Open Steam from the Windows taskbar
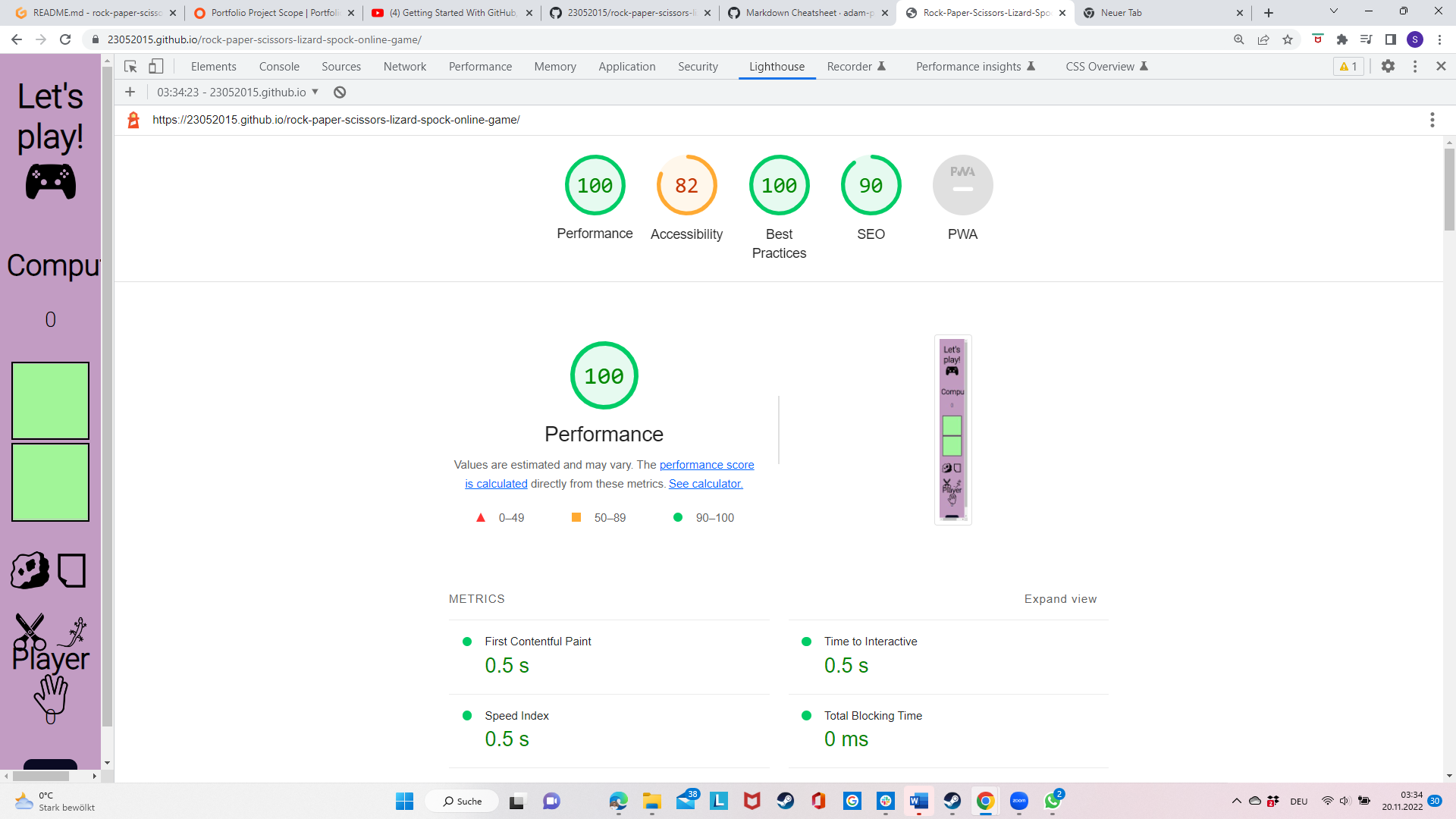The width and height of the screenshot is (1456, 819). coord(785,801)
